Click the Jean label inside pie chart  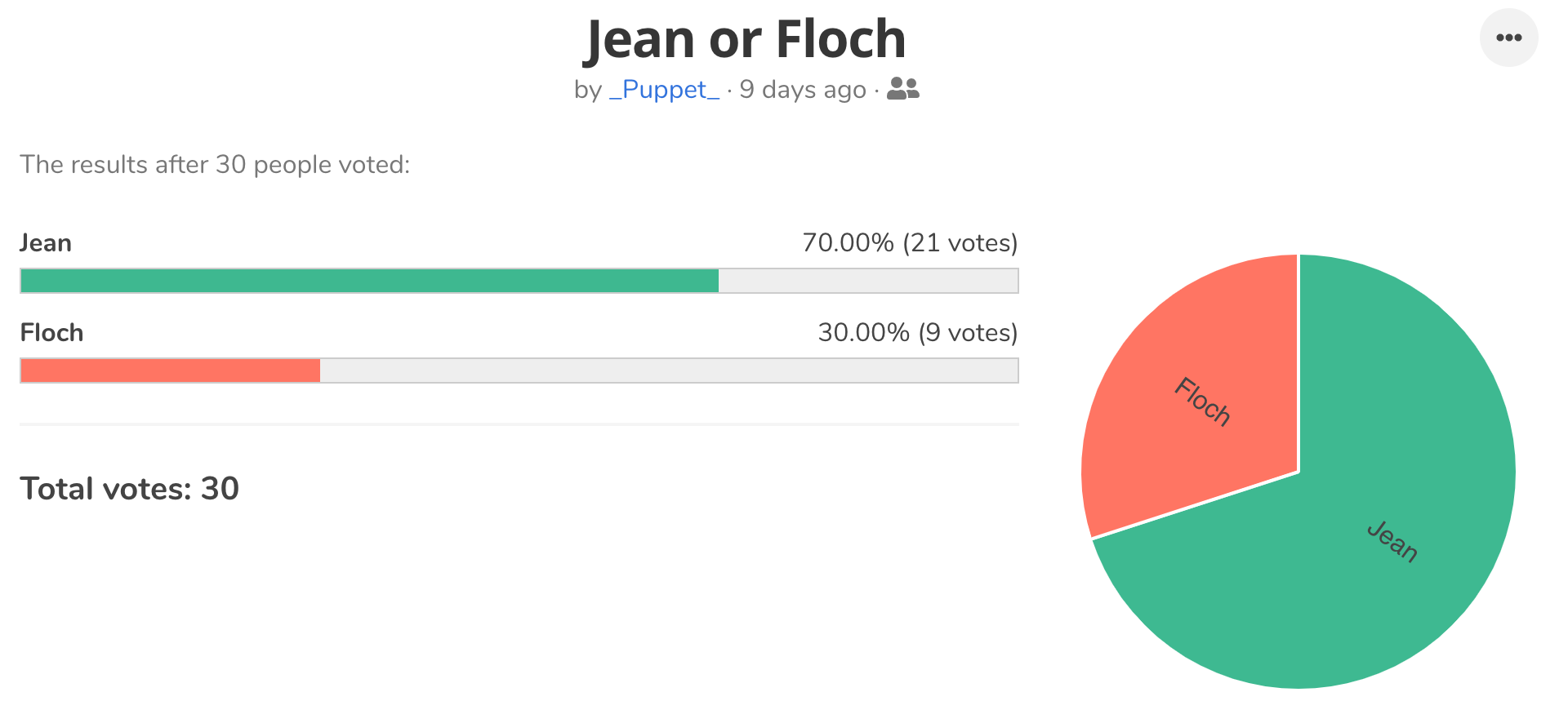click(x=1392, y=541)
